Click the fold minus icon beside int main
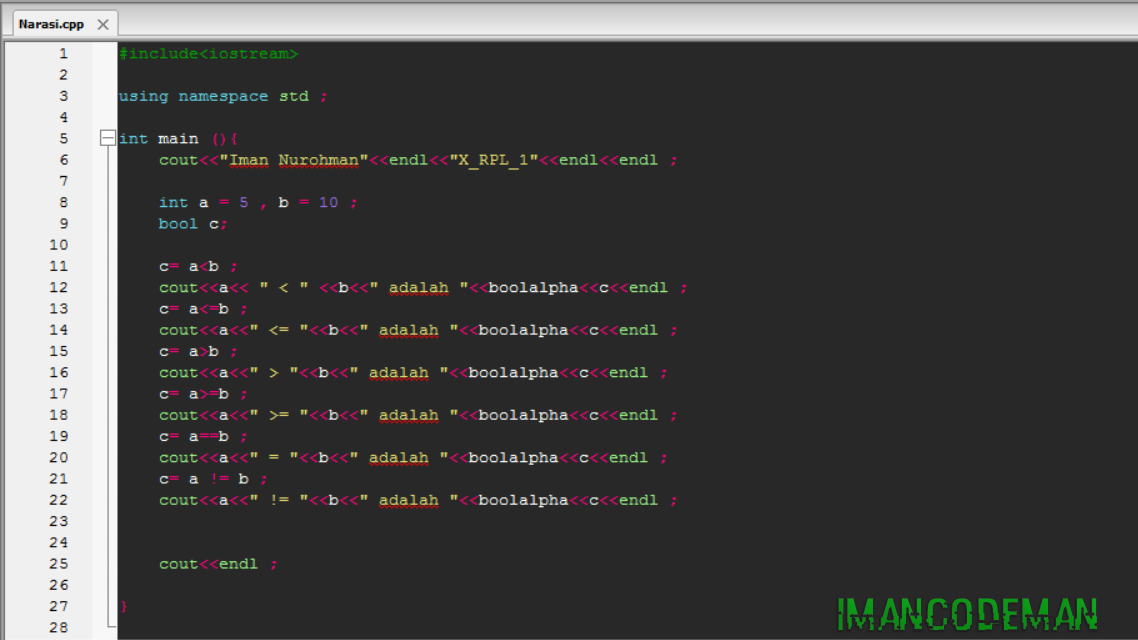Screen dimensions: 1138x640 (107, 138)
